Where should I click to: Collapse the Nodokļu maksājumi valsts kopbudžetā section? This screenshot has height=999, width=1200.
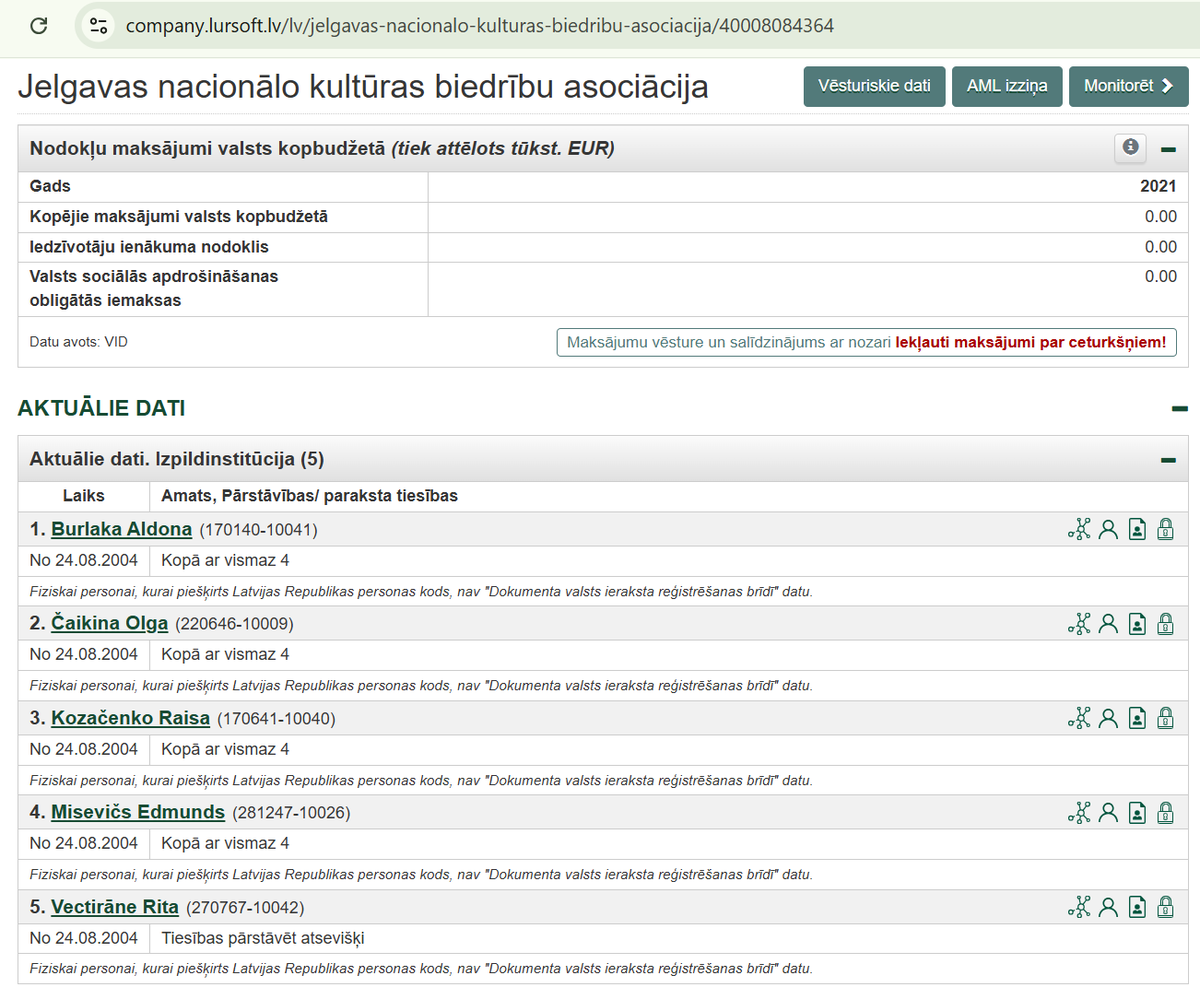point(1167,150)
